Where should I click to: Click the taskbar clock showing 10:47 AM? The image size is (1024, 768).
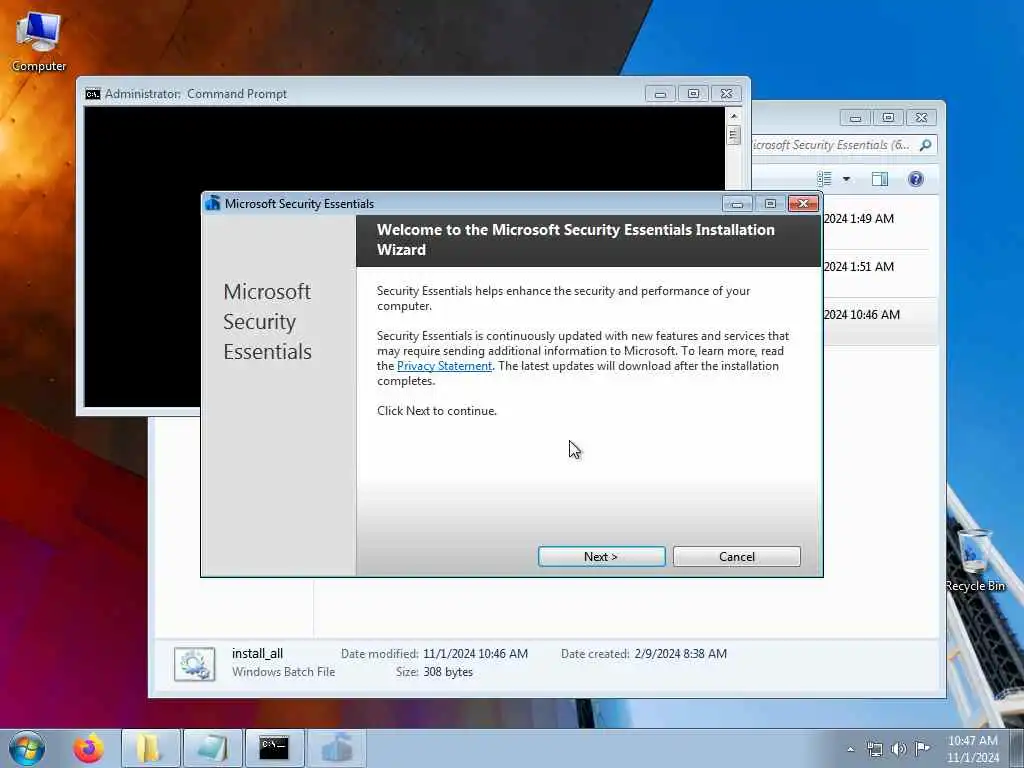coord(972,749)
